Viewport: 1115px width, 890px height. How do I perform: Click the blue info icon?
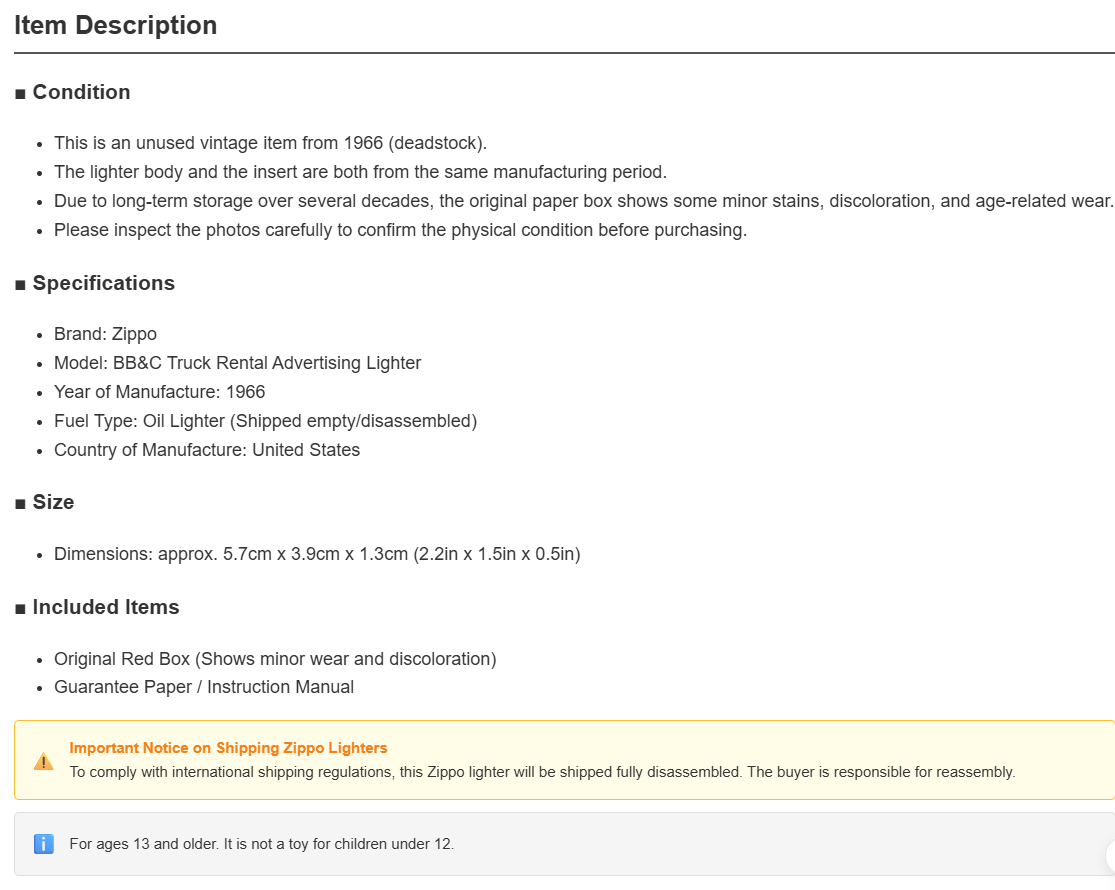pyautogui.click(x=43, y=844)
